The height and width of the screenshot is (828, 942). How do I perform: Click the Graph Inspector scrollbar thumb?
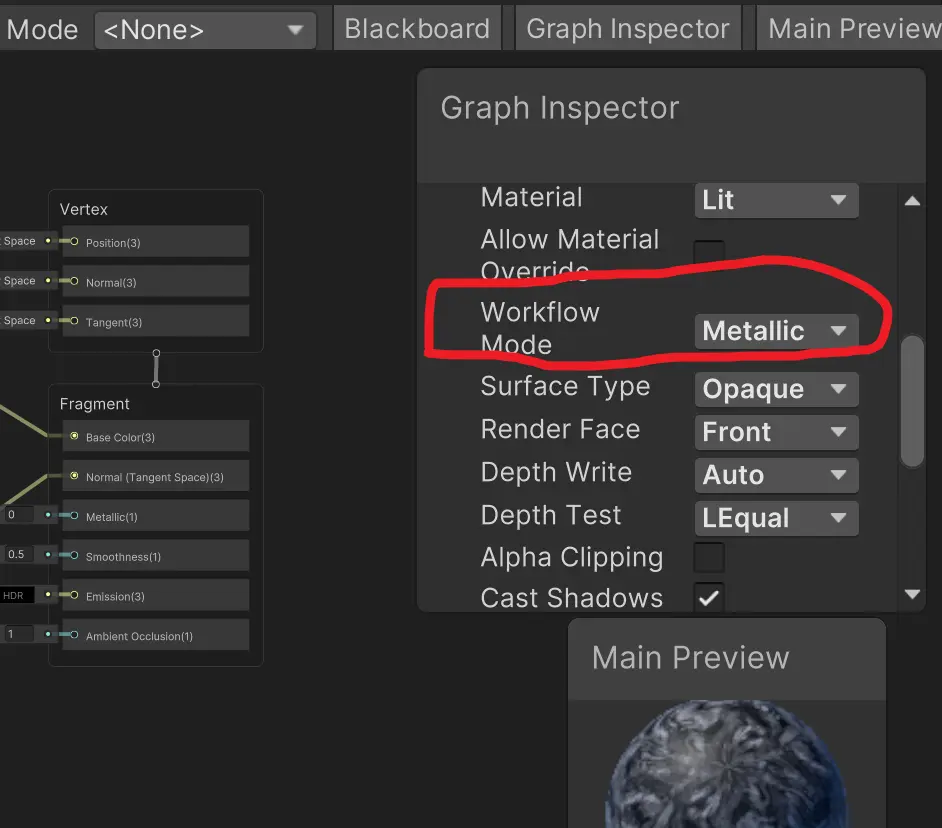913,401
